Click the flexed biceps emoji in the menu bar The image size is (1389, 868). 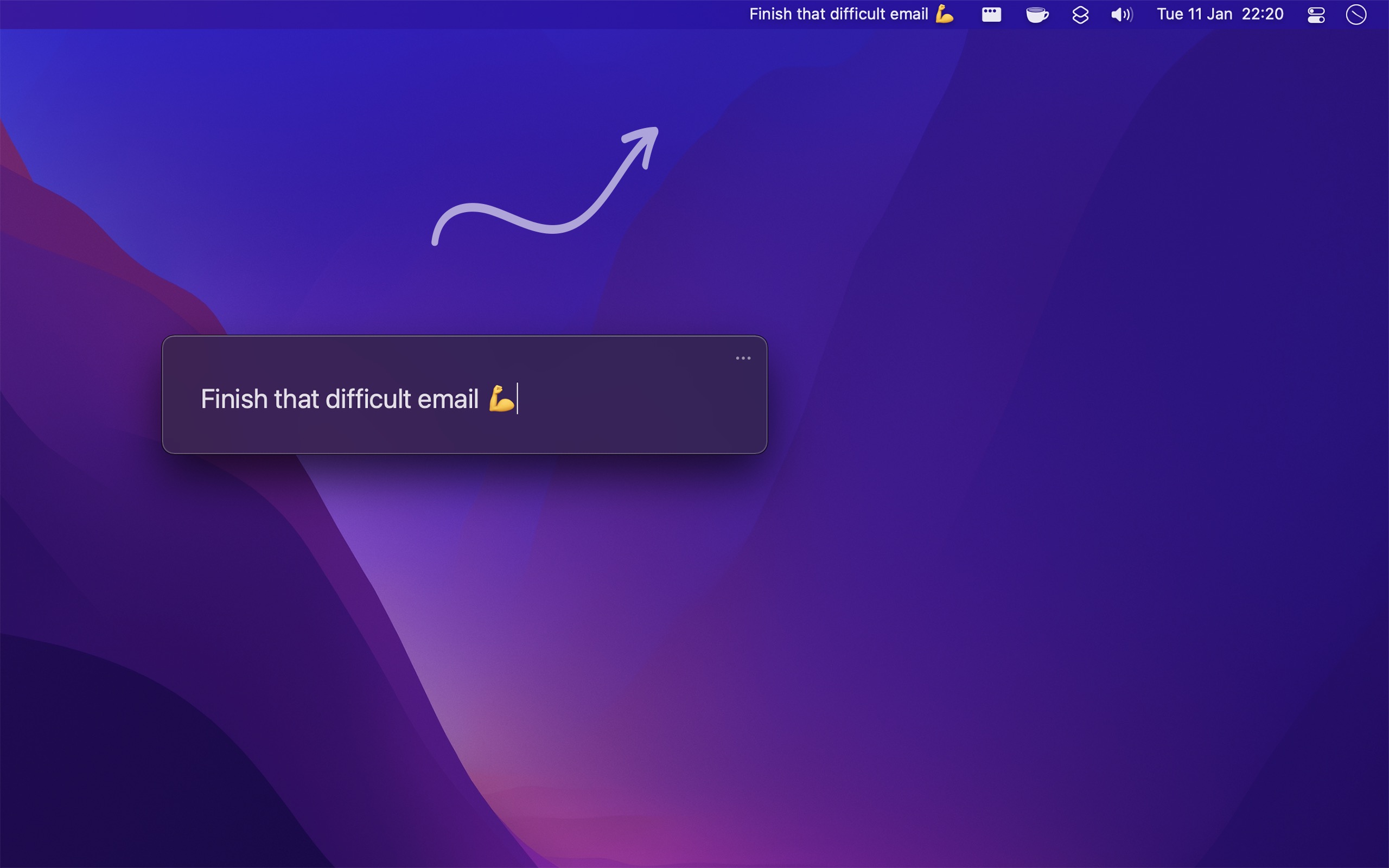point(945,14)
